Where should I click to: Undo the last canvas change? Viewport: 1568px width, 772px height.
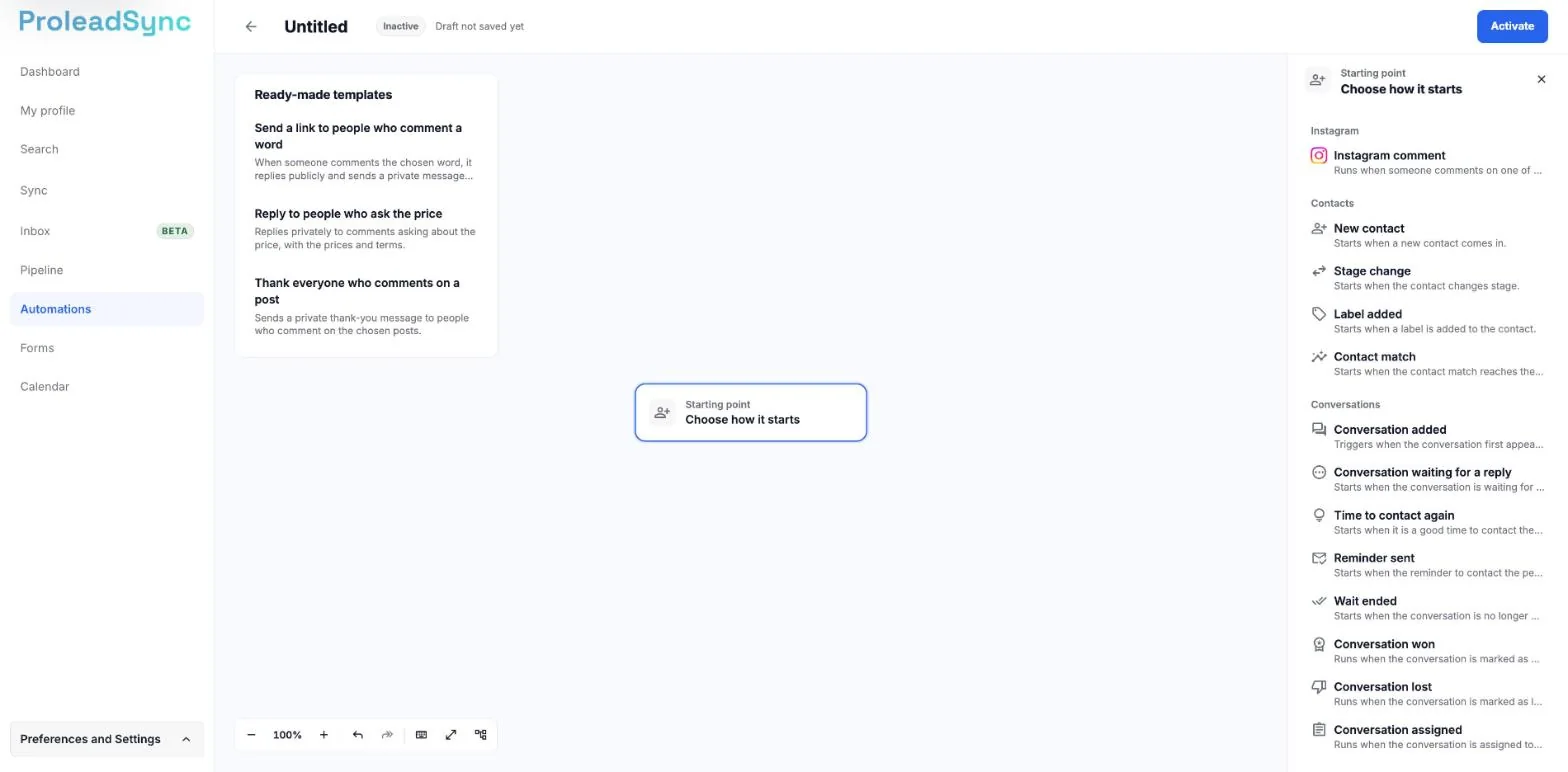click(357, 735)
